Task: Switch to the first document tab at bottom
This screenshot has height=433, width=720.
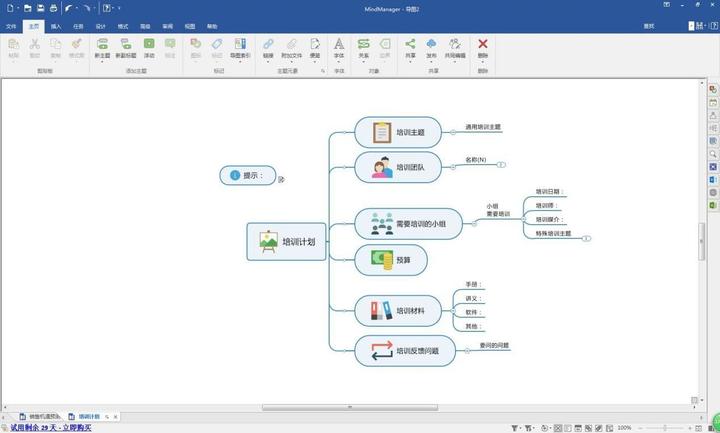Action: [40, 416]
